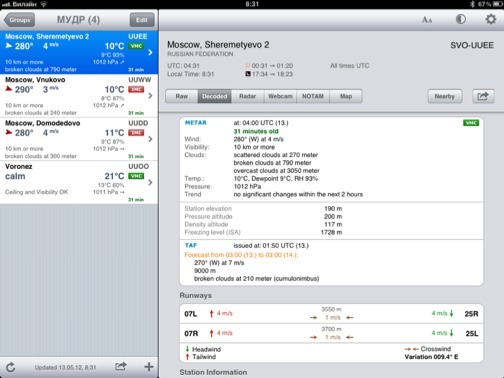Refresh the station list with the reload icon
Image resolution: width=504 pixels, height=378 pixels.
(x=11, y=367)
